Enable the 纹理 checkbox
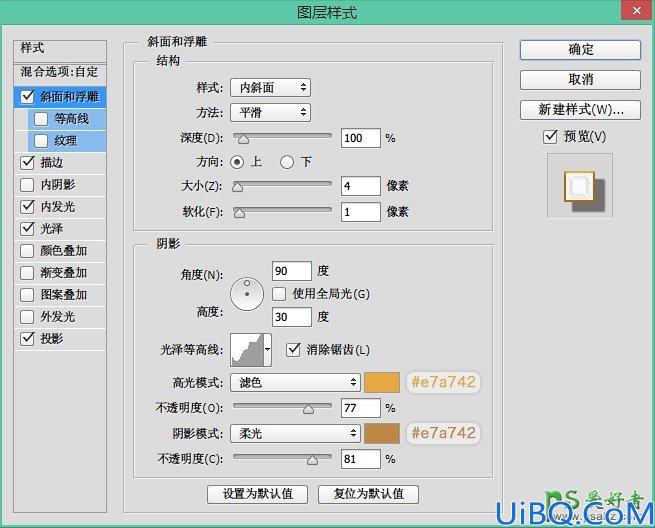 pos(41,141)
